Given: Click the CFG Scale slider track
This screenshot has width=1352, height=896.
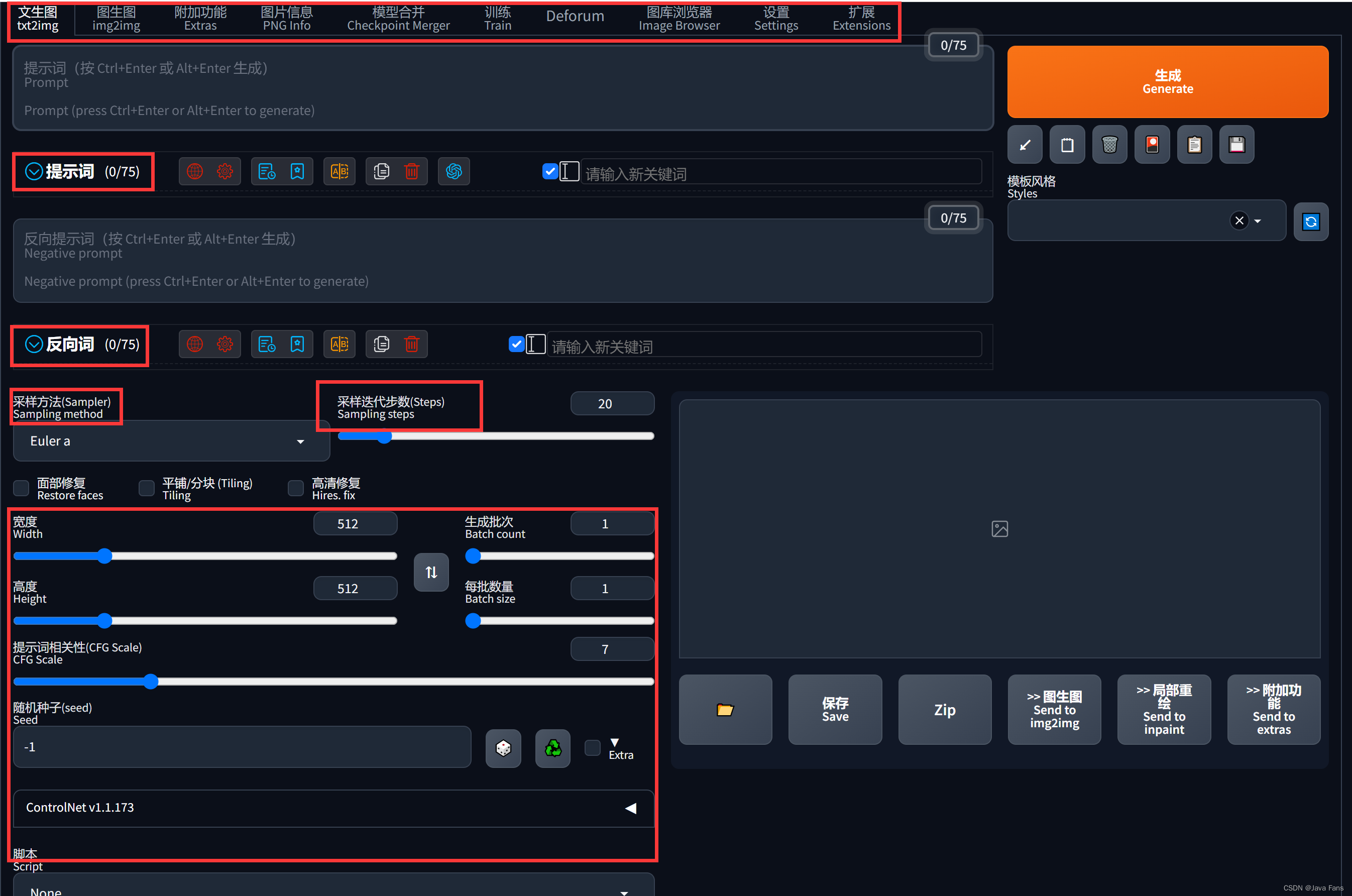Looking at the screenshot, I should [333, 682].
